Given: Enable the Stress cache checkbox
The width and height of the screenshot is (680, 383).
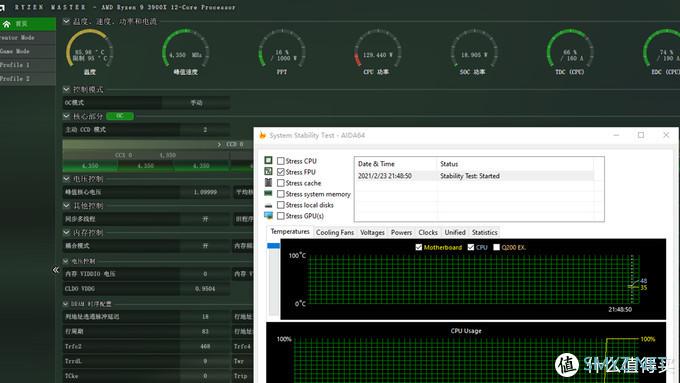Looking at the screenshot, I should 281,183.
